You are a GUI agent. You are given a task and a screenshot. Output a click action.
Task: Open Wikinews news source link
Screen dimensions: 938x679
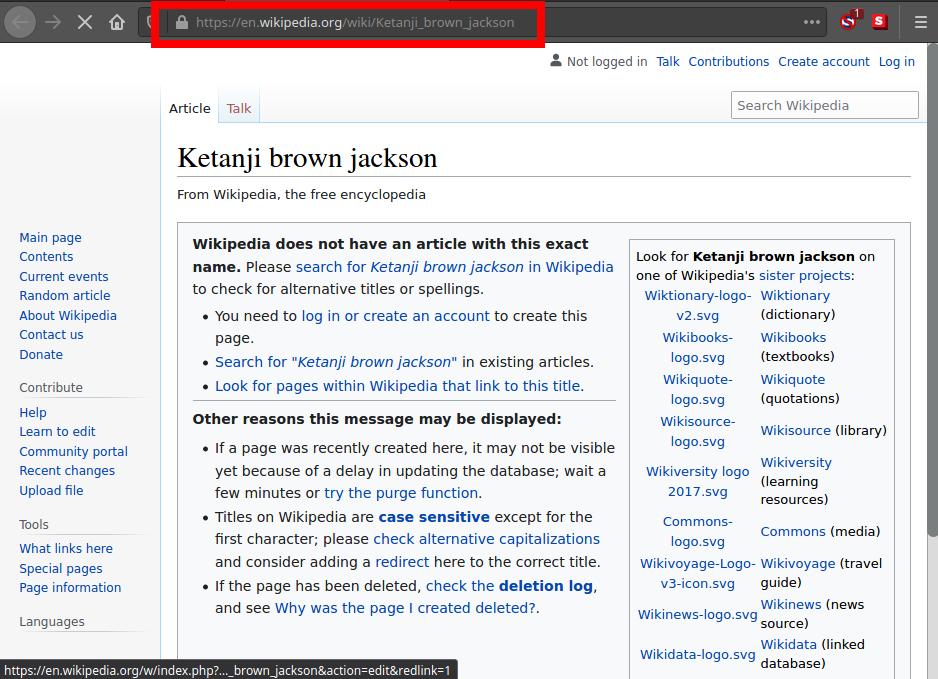[791, 604]
